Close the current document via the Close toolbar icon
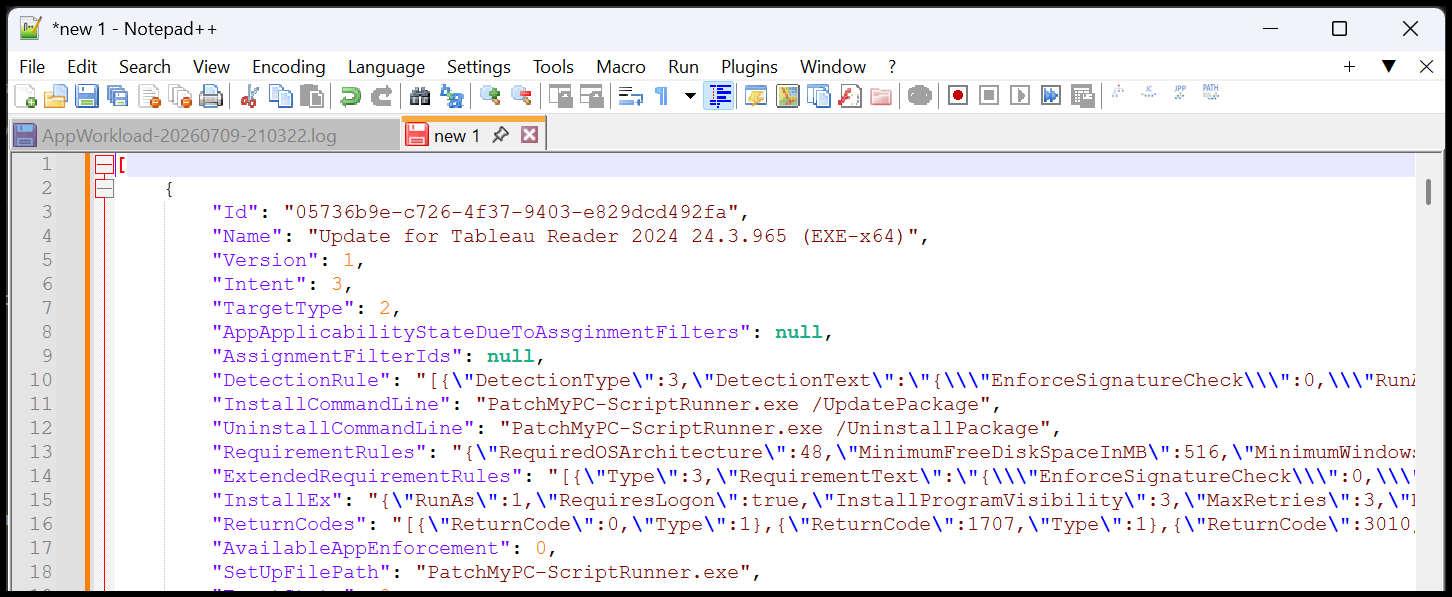This screenshot has width=1452, height=597. point(149,96)
